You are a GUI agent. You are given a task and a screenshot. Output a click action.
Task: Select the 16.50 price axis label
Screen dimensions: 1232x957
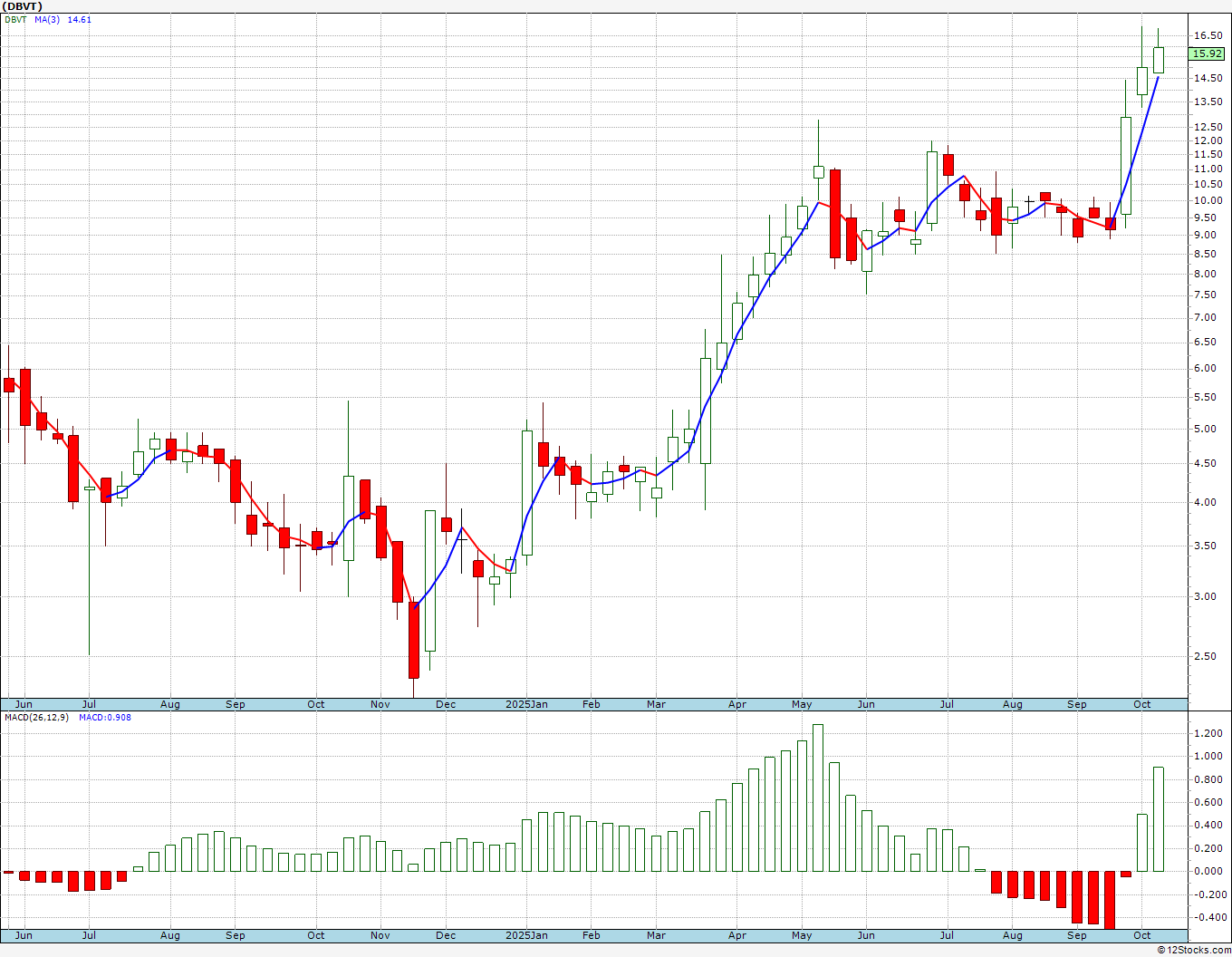pyautogui.click(x=1208, y=35)
